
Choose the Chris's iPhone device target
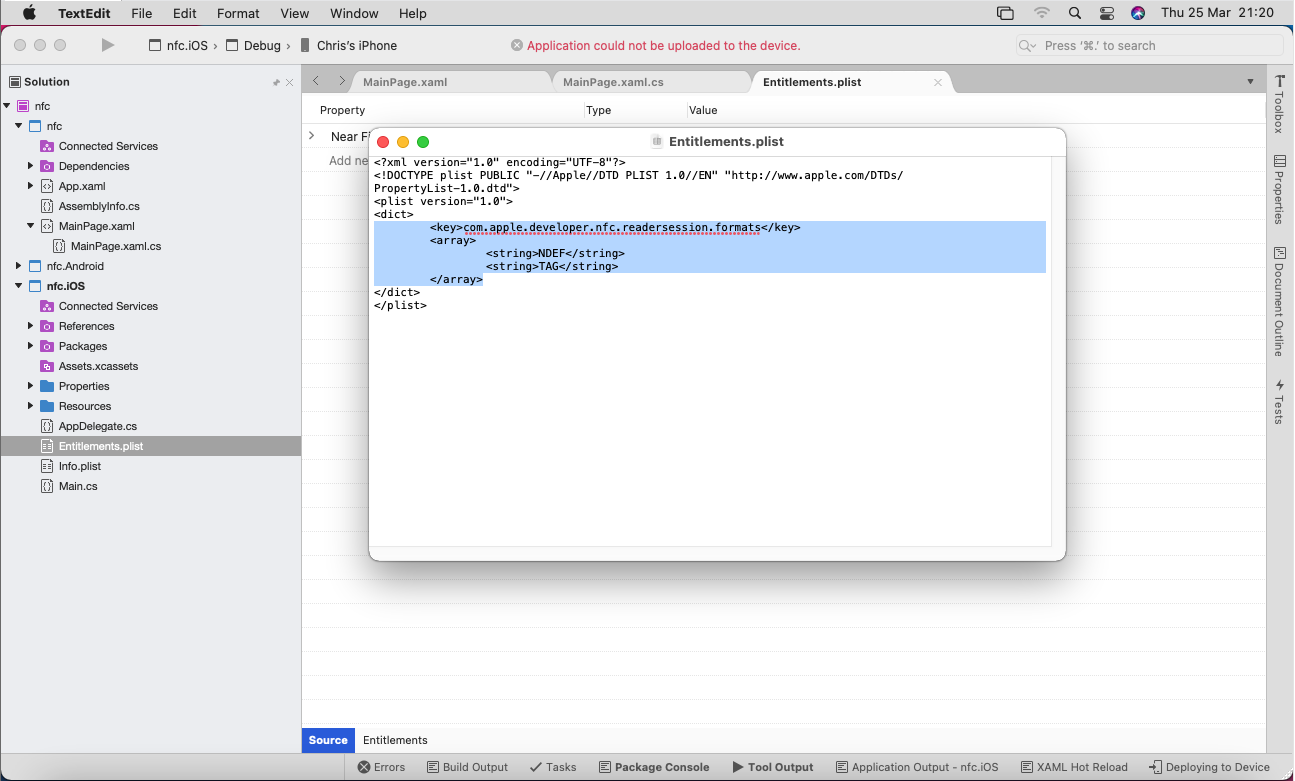coord(348,45)
